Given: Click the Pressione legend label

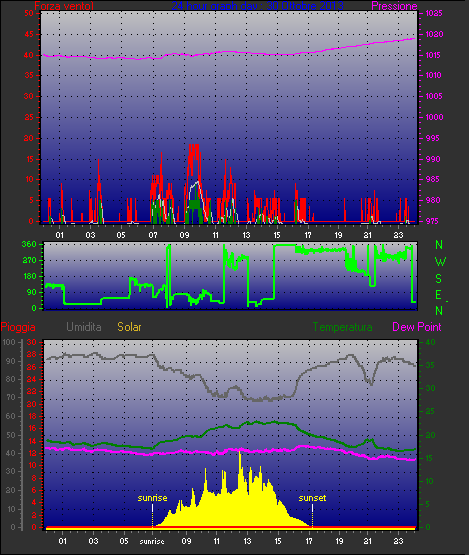Looking at the screenshot, I should click(394, 6).
